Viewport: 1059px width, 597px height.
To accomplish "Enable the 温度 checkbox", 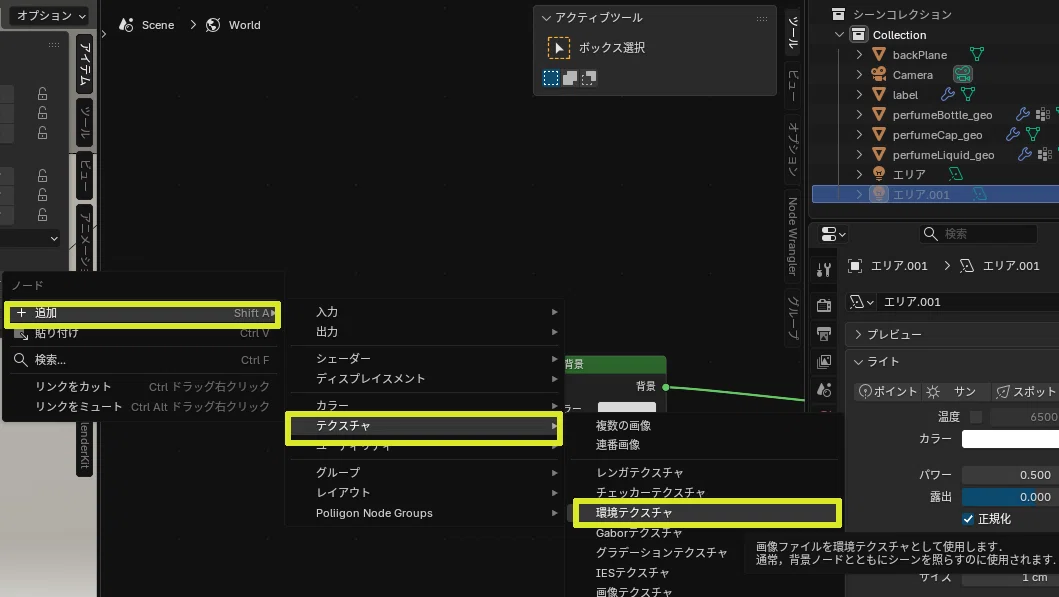I will pyautogui.click(x=976, y=417).
